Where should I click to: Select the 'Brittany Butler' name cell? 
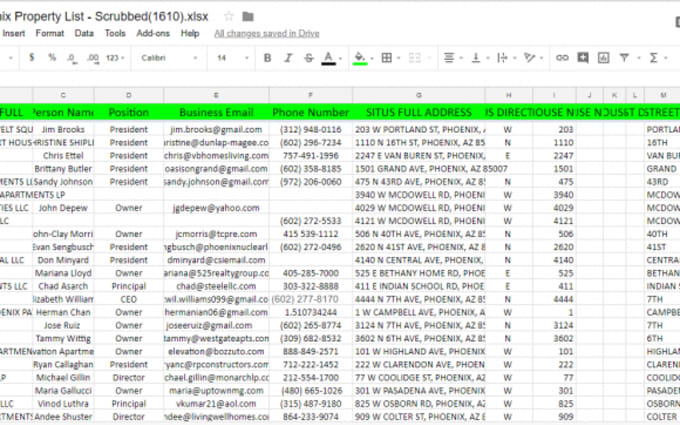[63, 169]
